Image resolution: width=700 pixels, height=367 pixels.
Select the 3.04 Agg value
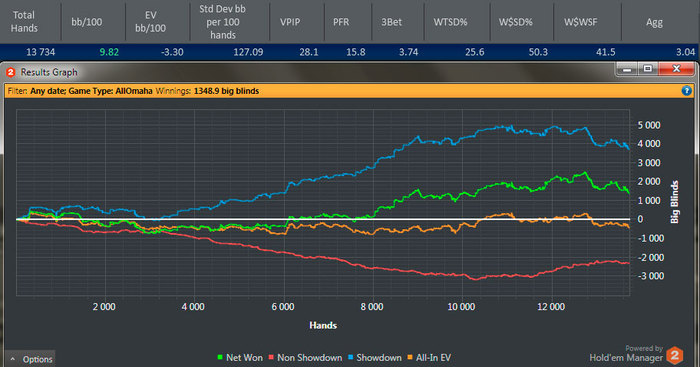pyautogui.click(x=685, y=52)
